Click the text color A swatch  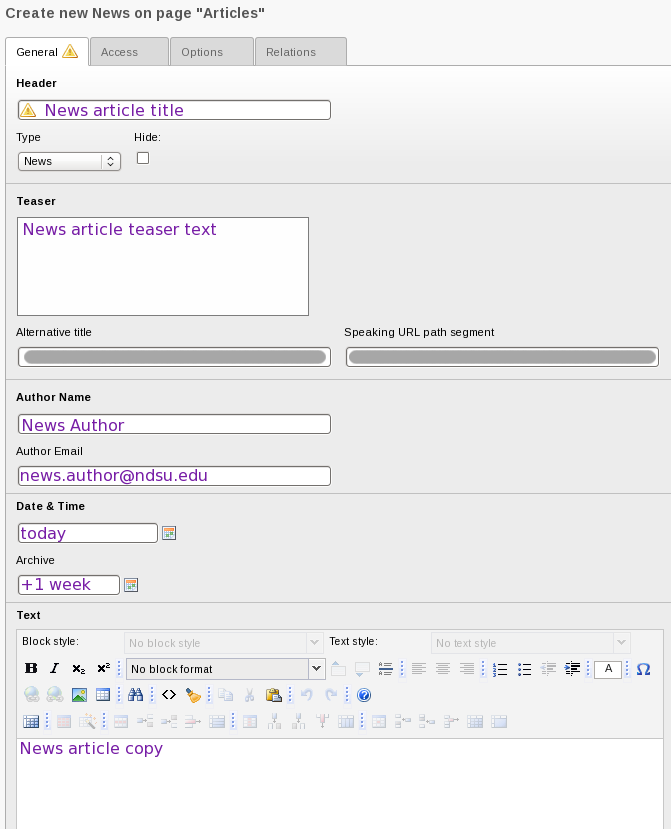point(609,669)
